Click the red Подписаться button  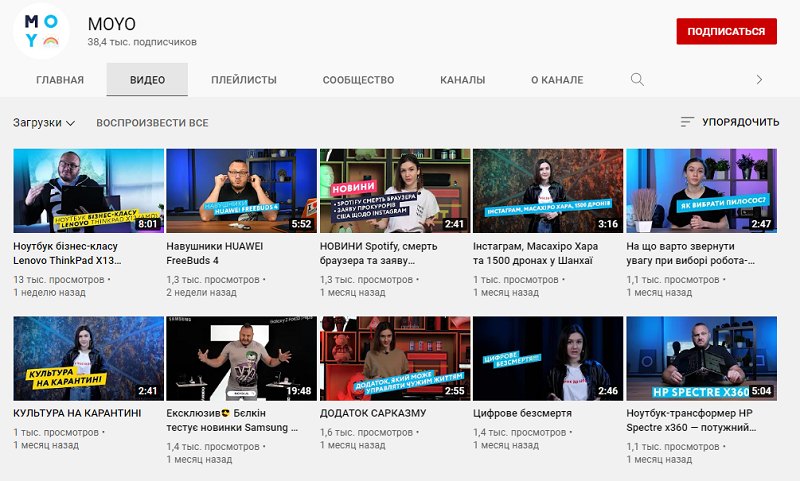pos(727,32)
